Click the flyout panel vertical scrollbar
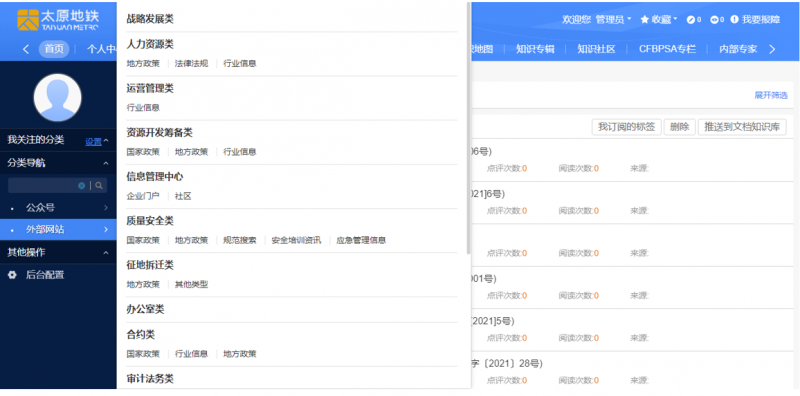Image resolution: width=800 pixels, height=396 pixels. point(468,128)
